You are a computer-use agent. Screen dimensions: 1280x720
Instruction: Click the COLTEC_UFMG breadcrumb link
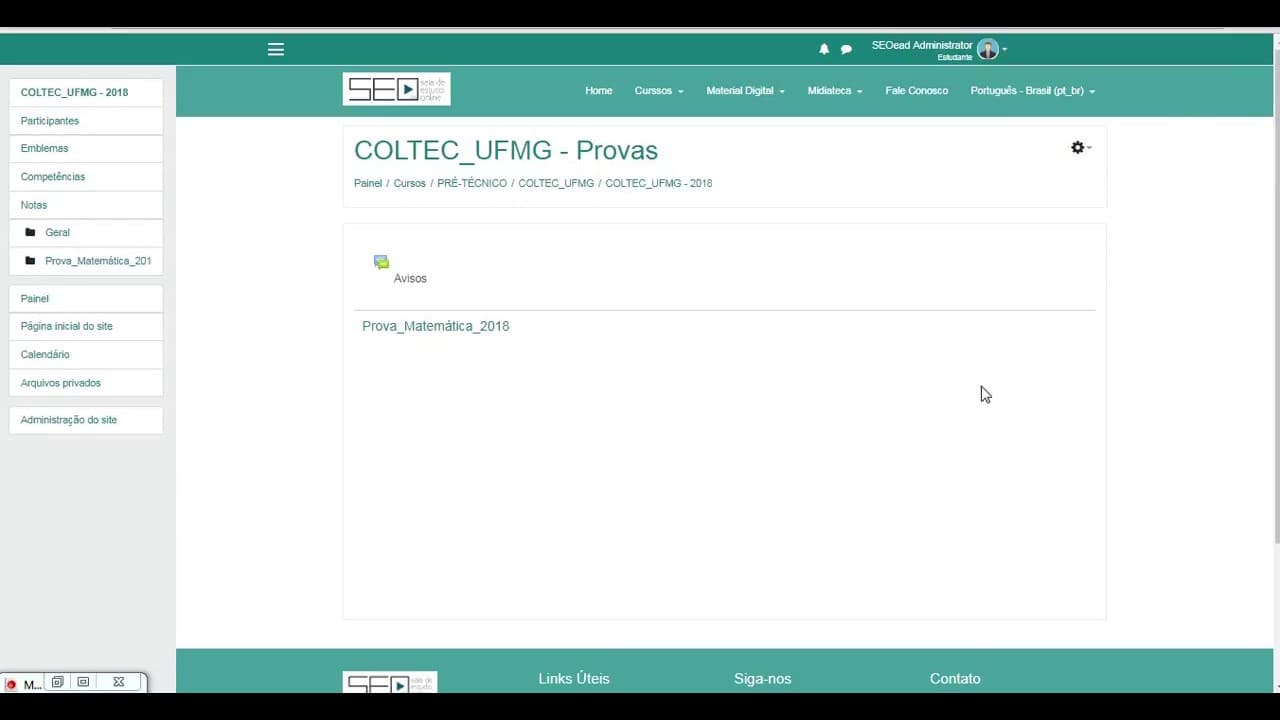(x=556, y=183)
